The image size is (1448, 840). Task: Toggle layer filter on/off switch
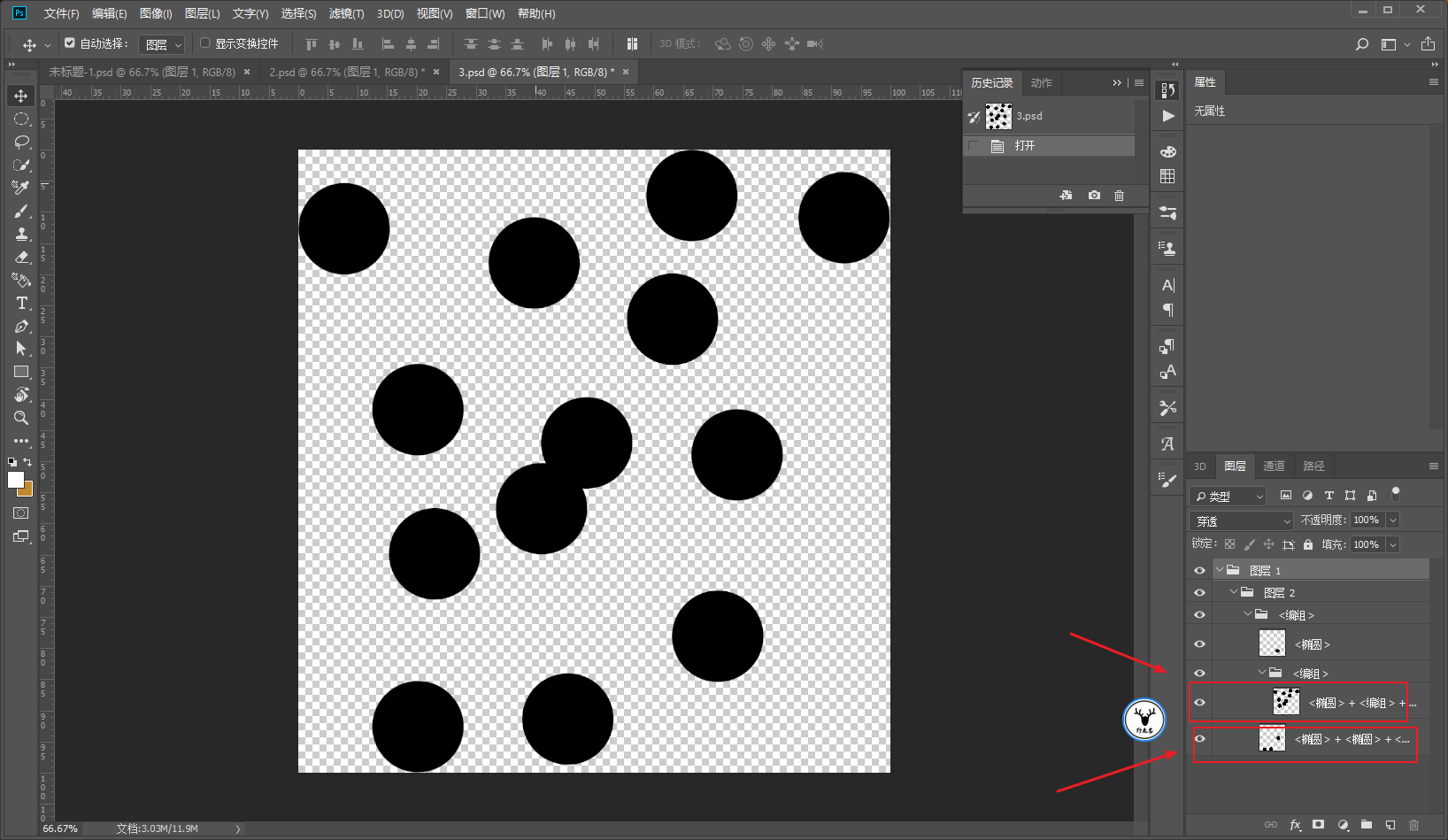tap(1396, 493)
